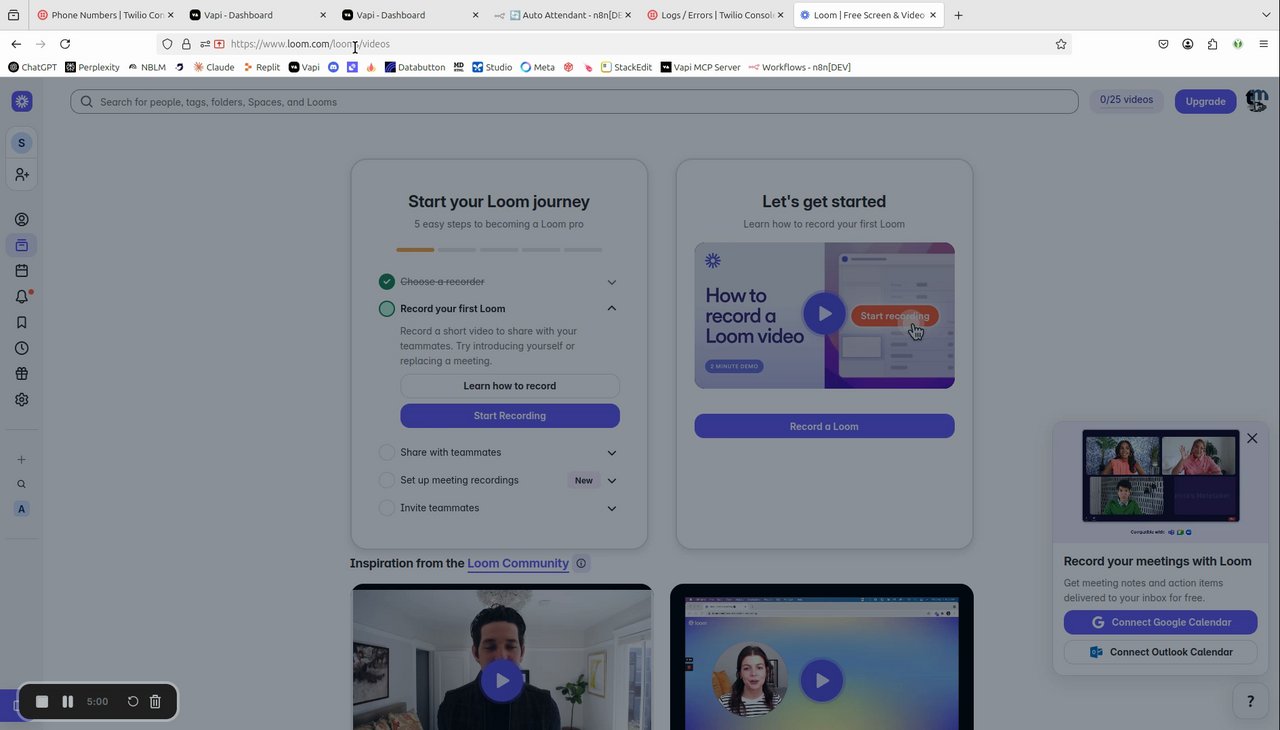
Task: Open the Loom logo home icon
Action: tap(22, 101)
